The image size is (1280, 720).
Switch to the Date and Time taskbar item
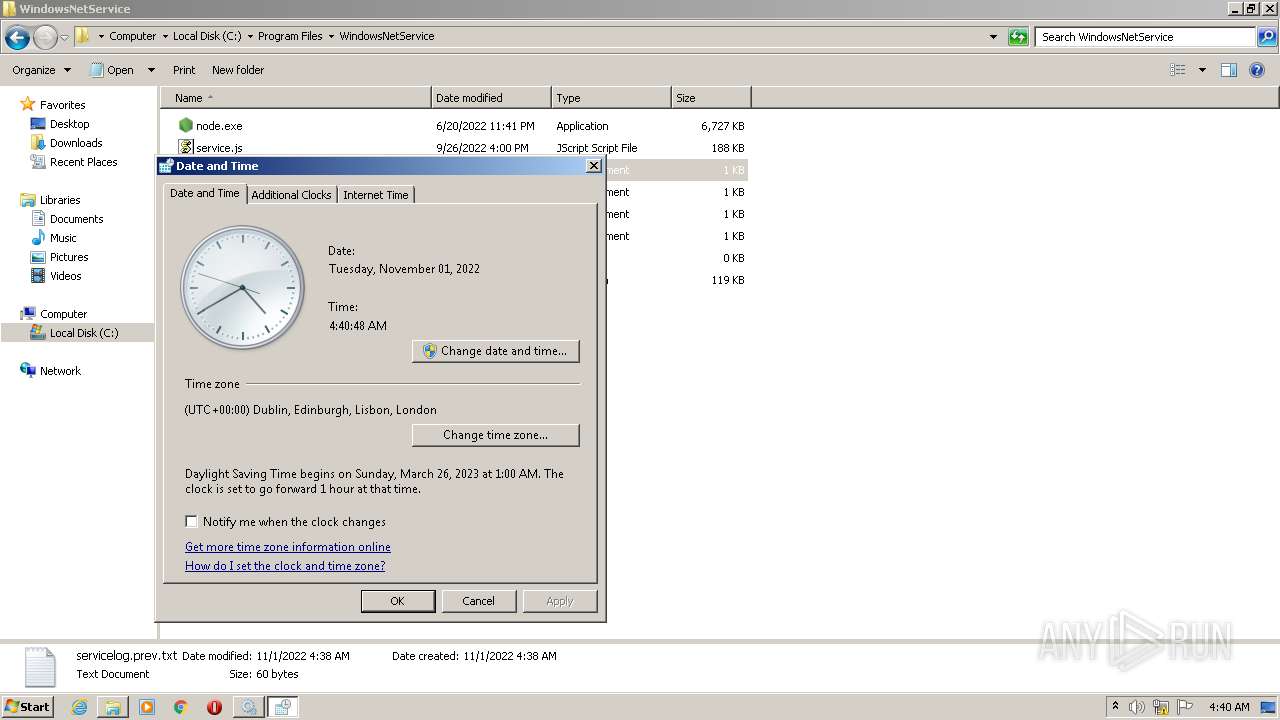(283, 707)
